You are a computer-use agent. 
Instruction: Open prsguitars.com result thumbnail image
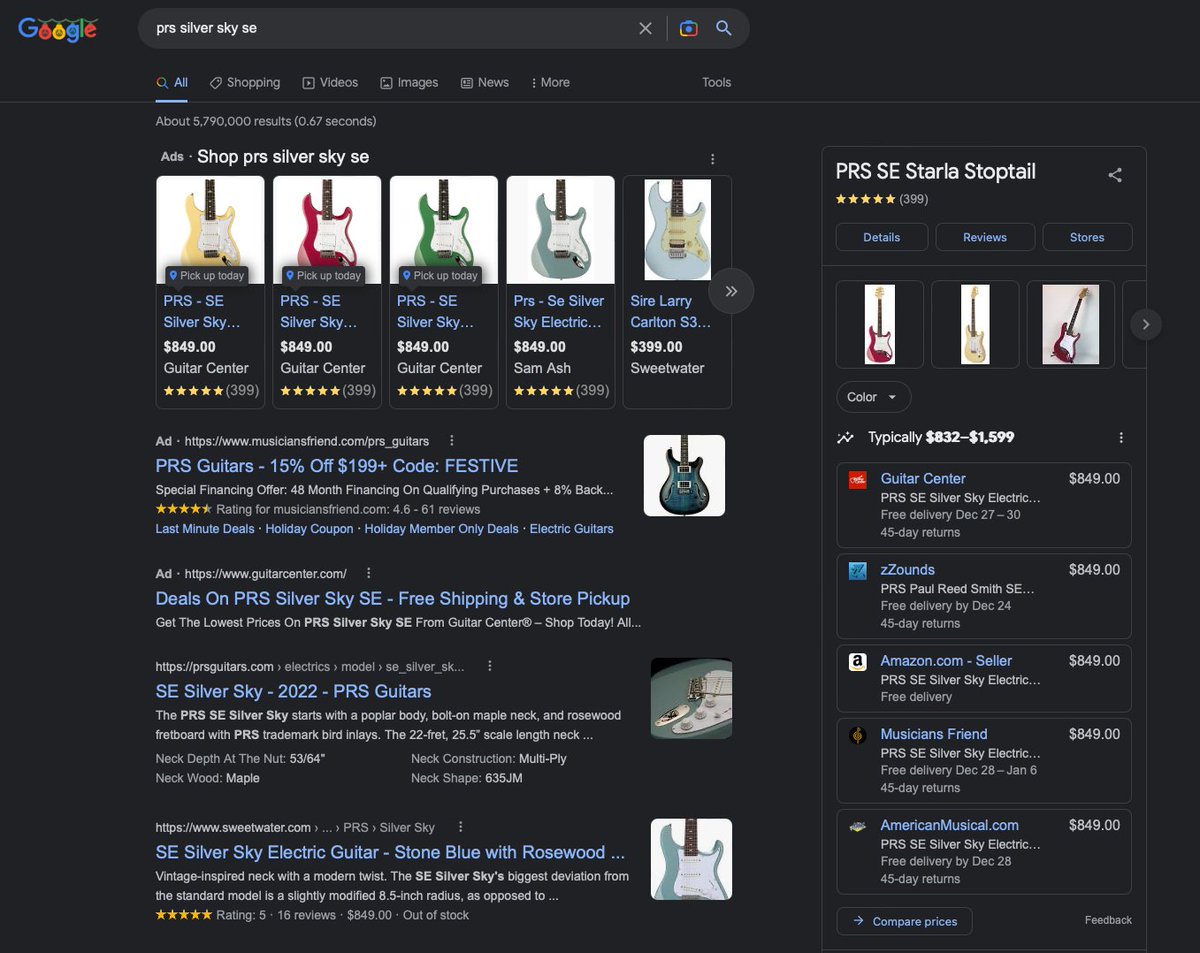pyautogui.click(x=691, y=698)
